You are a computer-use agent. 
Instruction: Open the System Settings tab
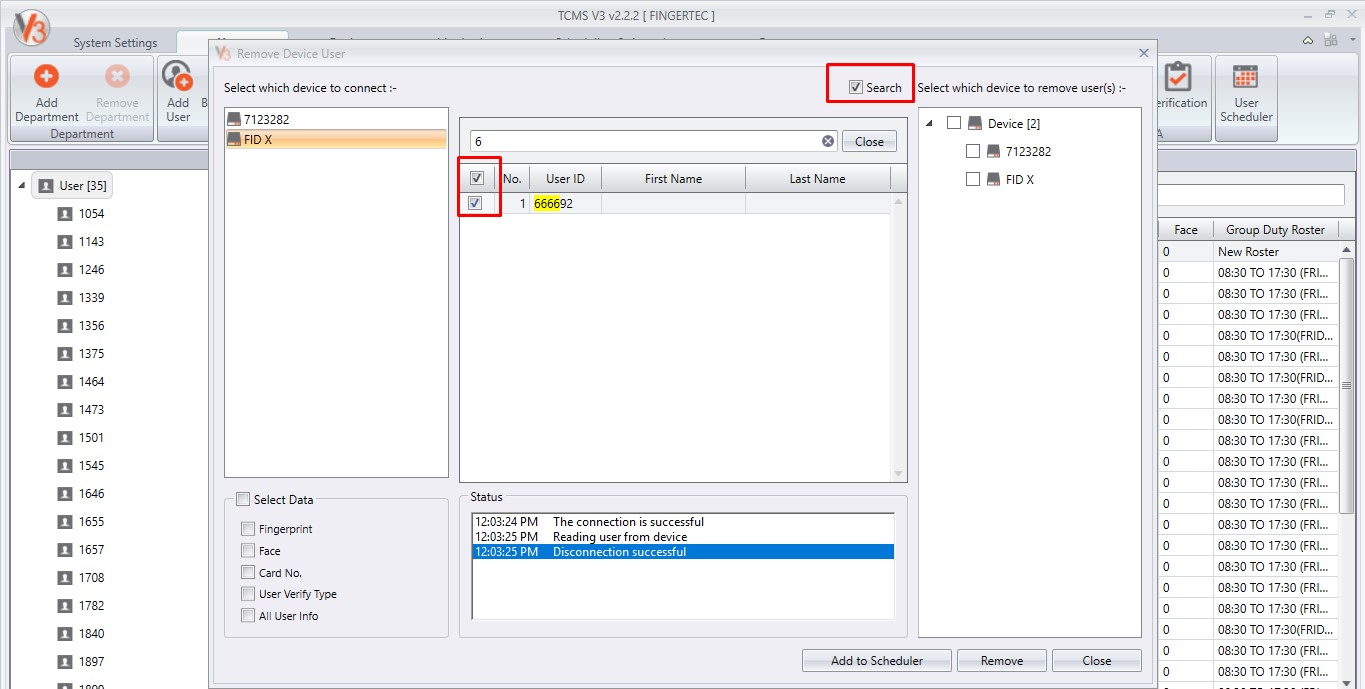click(115, 42)
